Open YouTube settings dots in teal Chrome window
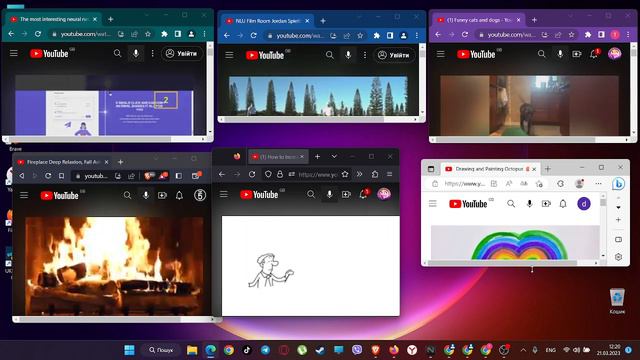The height and width of the screenshot is (360, 640). (153, 53)
